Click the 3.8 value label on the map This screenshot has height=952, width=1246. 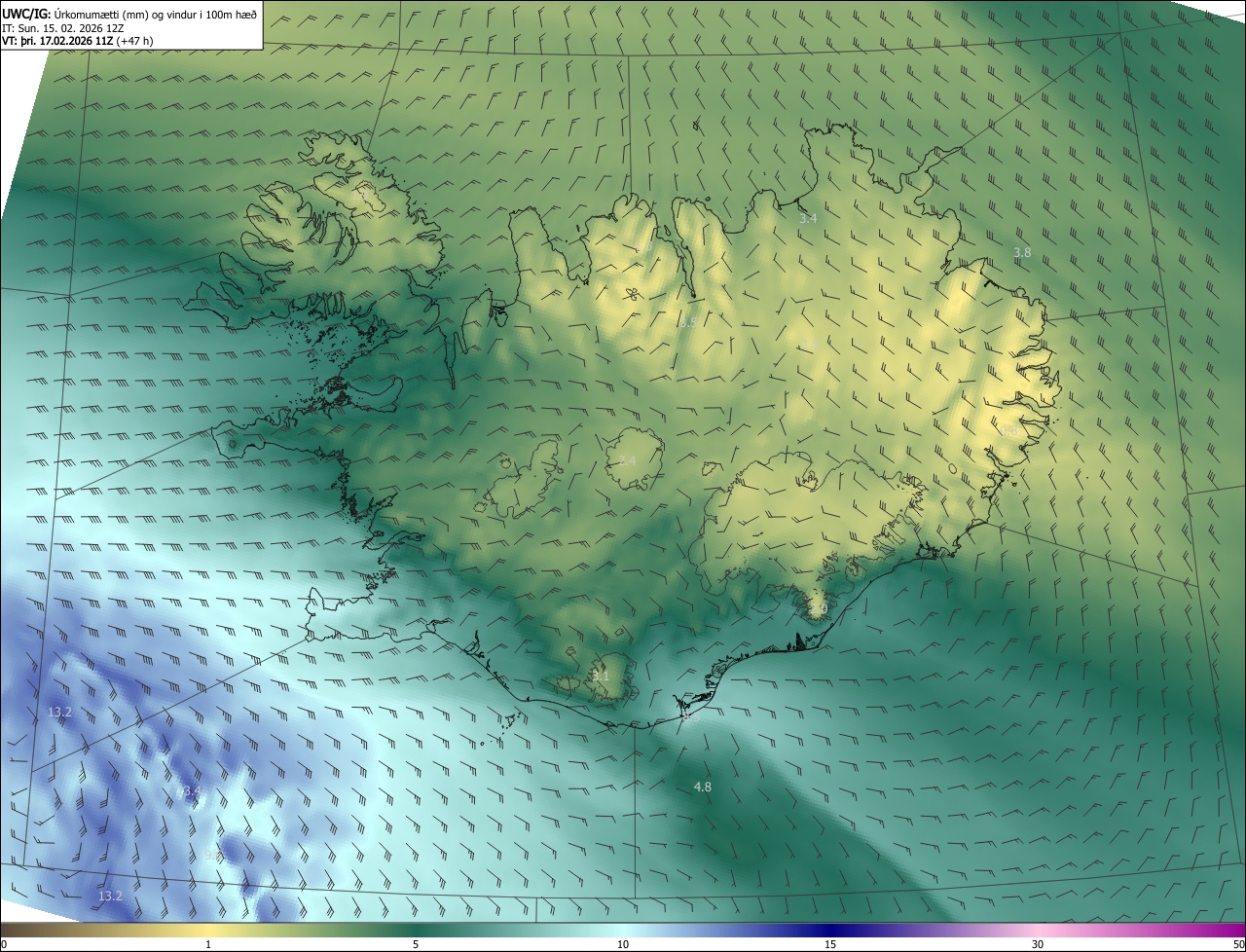pos(1022,252)
